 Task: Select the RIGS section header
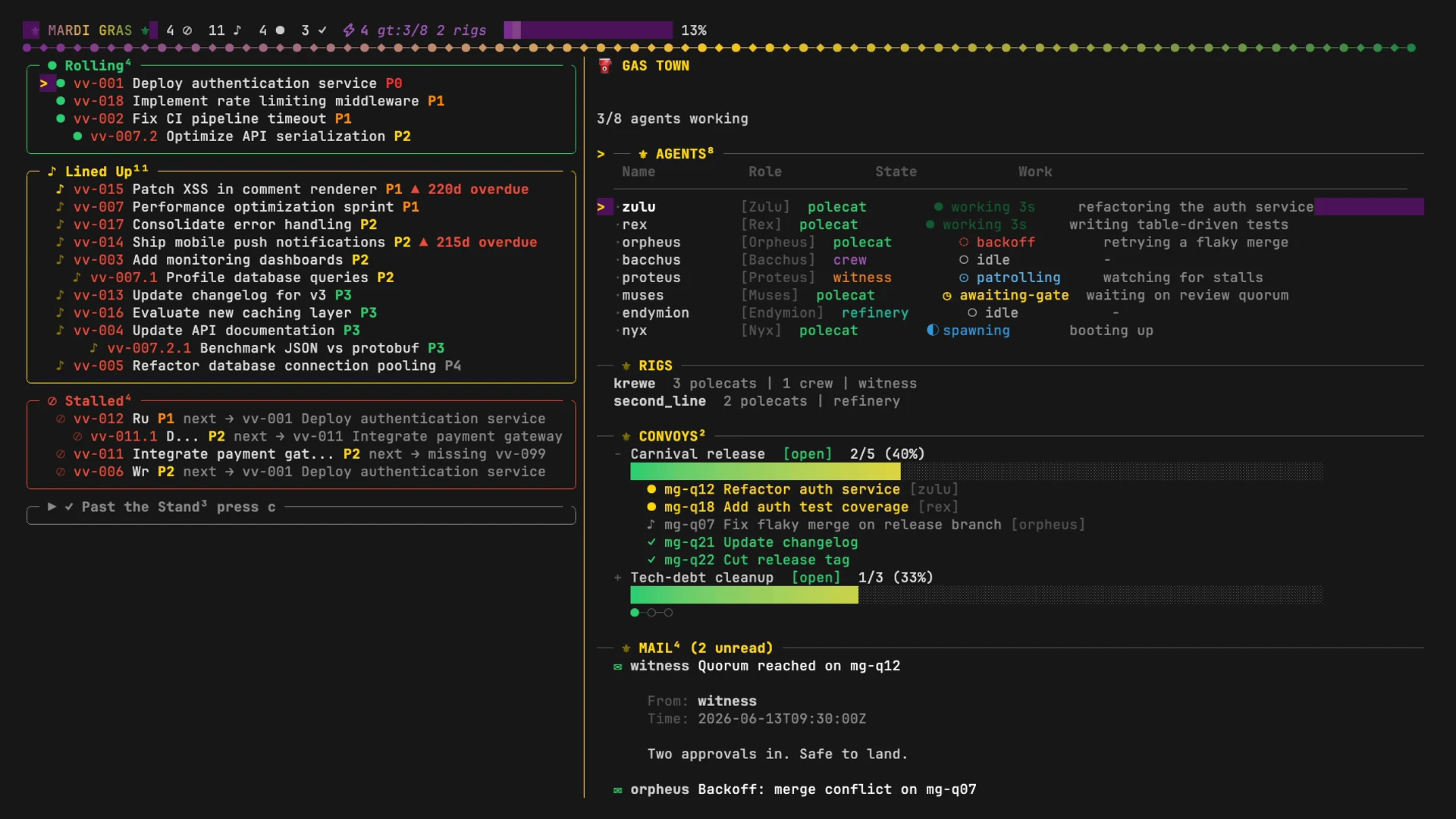(648, 366)
